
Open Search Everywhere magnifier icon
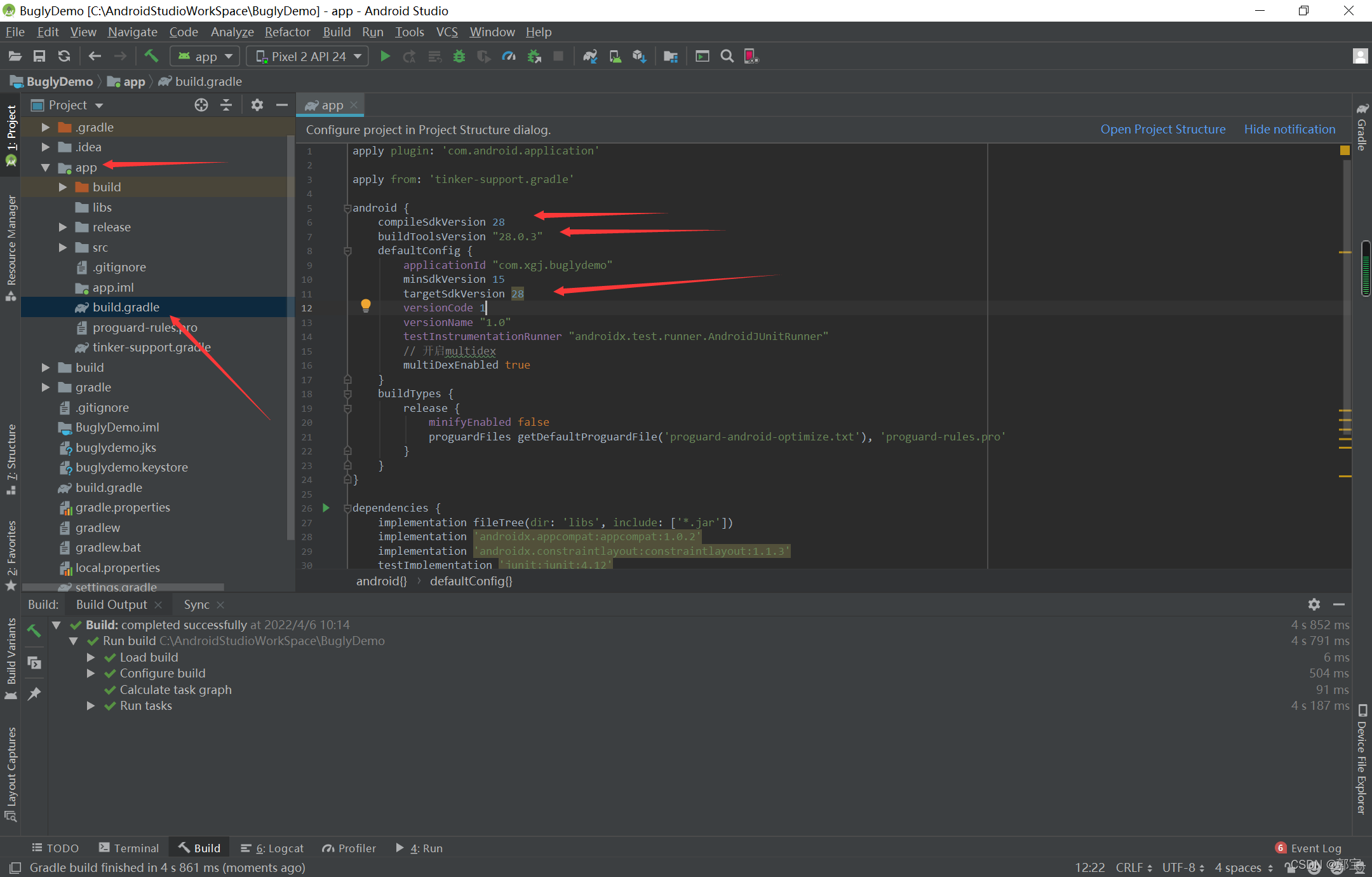point(727,57)
